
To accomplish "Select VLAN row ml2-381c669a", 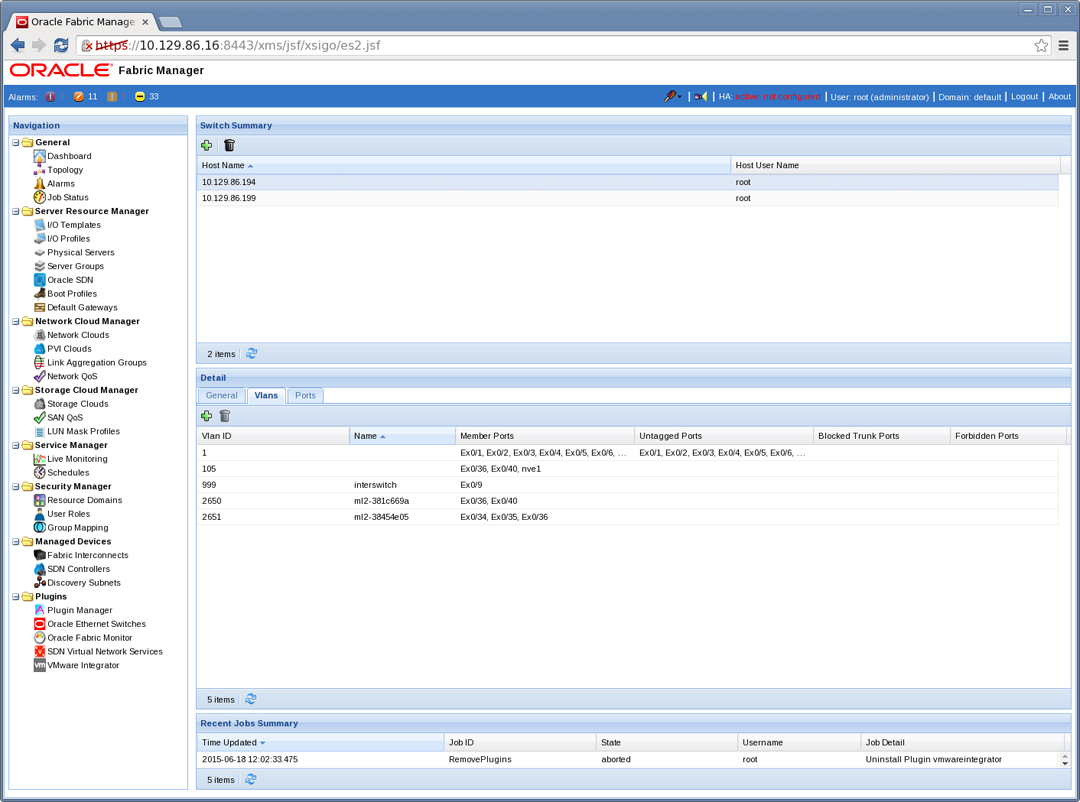I will 627,501.
